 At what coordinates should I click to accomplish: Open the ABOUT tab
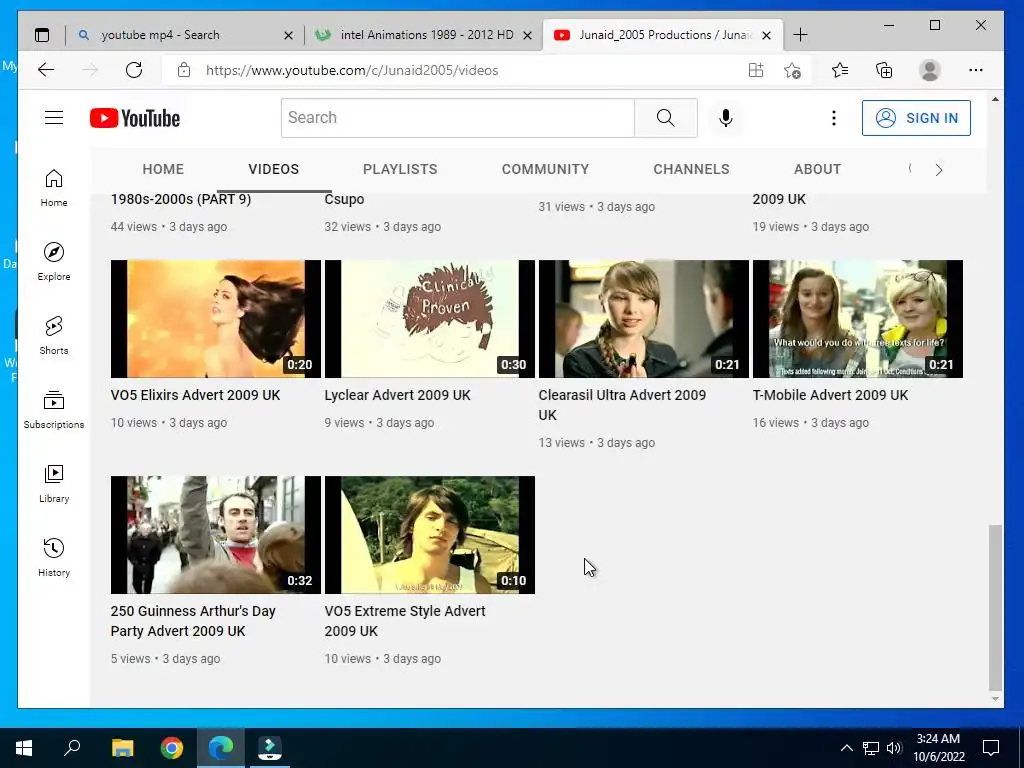click(818, 169)
